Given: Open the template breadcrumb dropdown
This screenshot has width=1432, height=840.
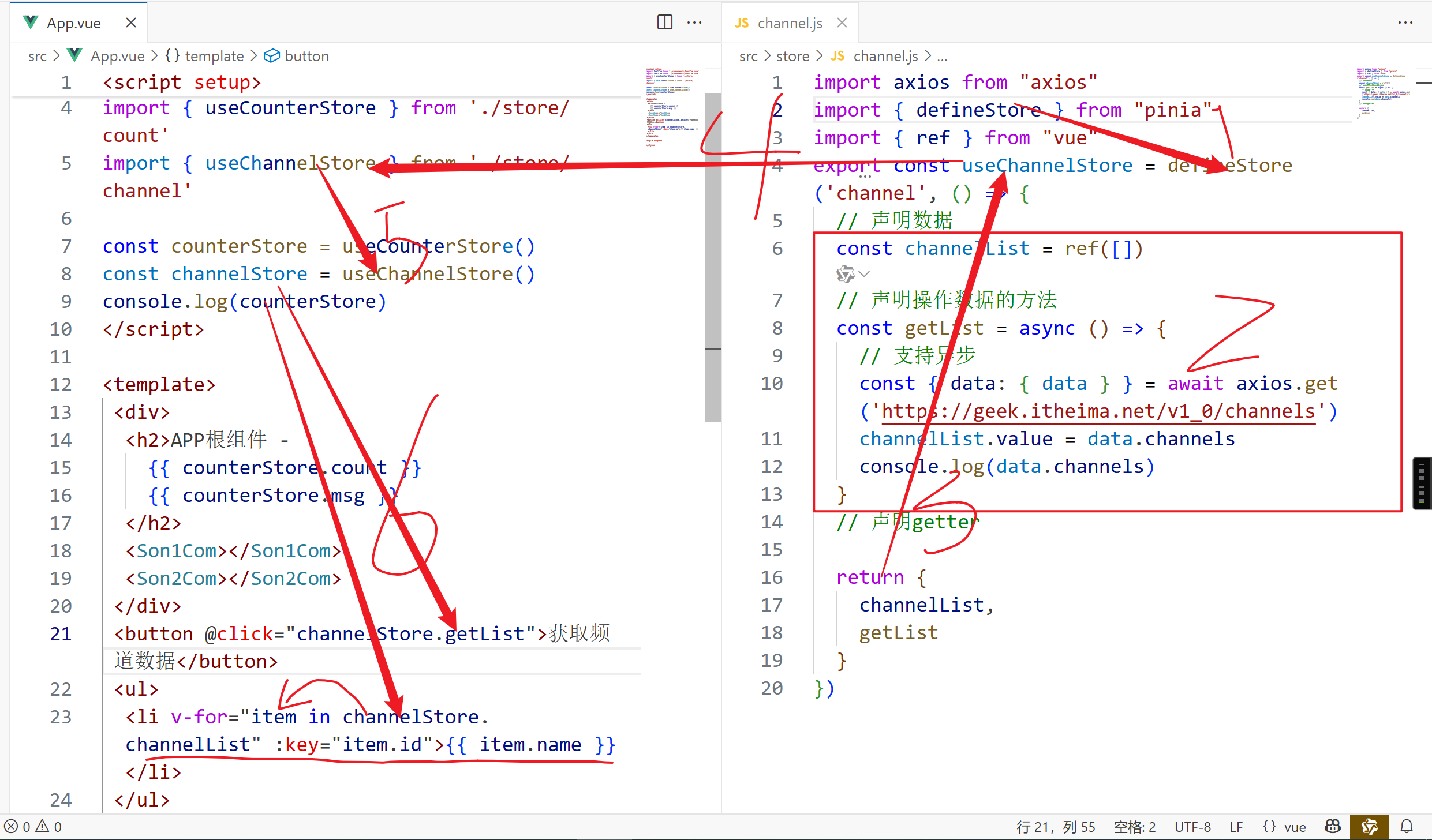Looking at the screenshot, I should coord(214,56).
